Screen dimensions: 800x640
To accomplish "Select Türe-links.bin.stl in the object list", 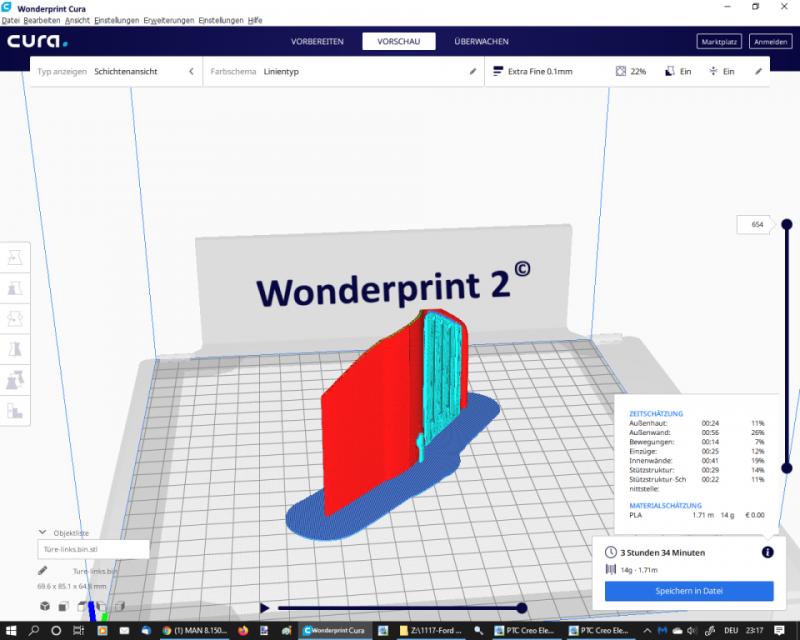I will click(x=93, y=549).
